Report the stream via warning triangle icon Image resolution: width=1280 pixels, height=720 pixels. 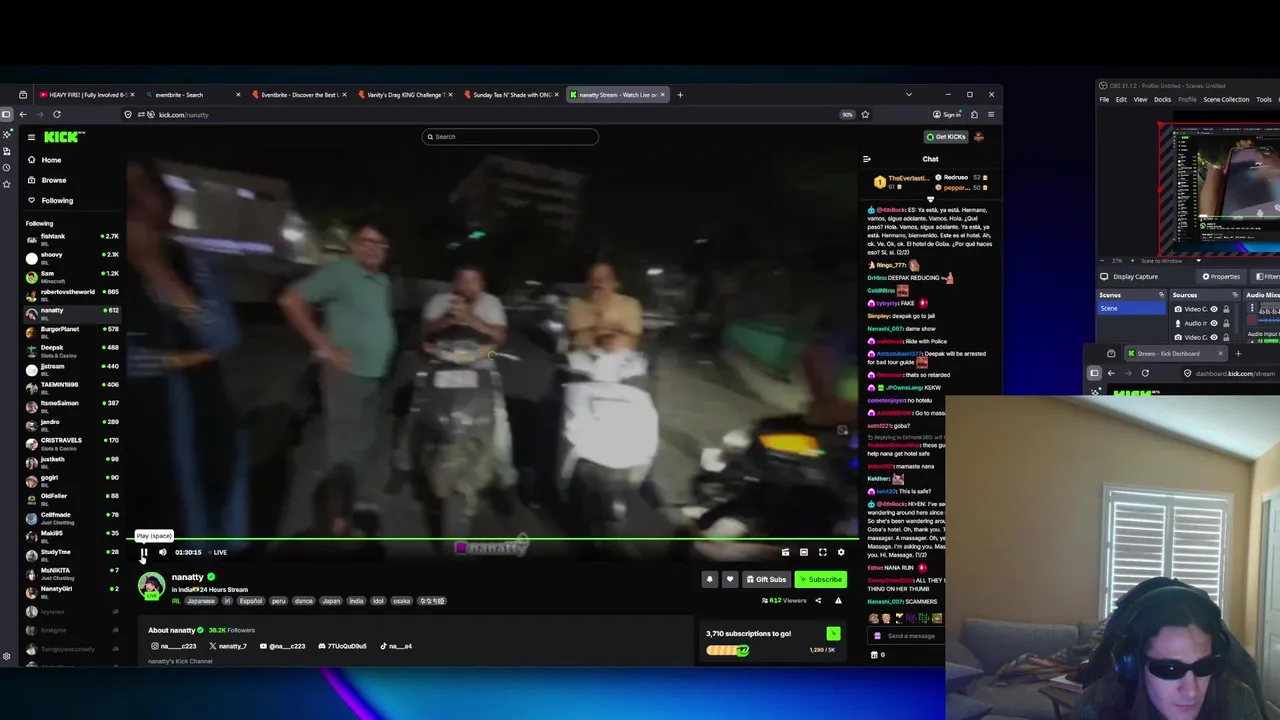coord(838,601)
